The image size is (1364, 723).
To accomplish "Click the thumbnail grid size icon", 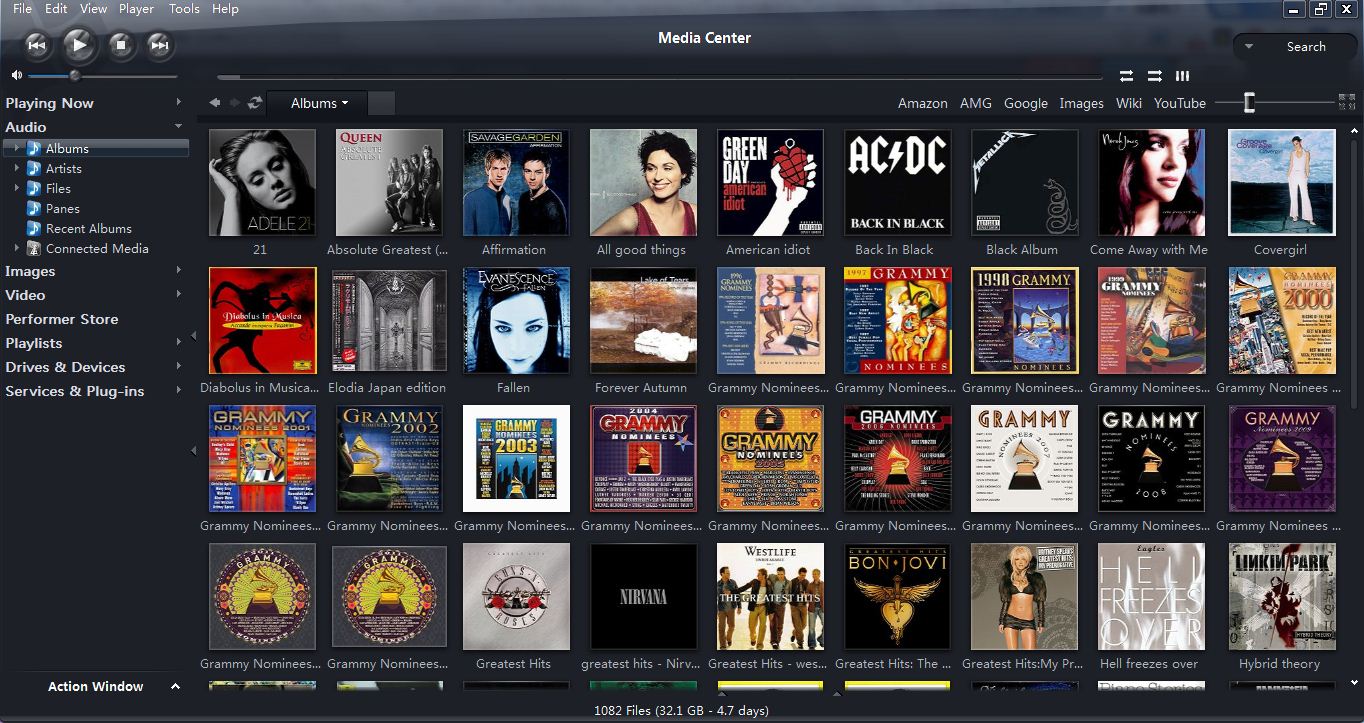I will pos(1346,102).
